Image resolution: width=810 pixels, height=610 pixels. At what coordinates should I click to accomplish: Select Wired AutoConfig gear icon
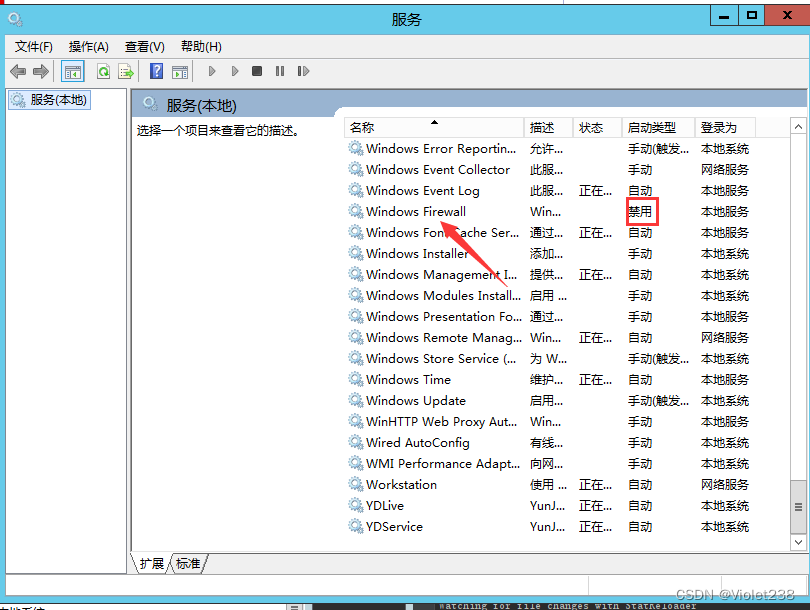click(x=355, y=442)
